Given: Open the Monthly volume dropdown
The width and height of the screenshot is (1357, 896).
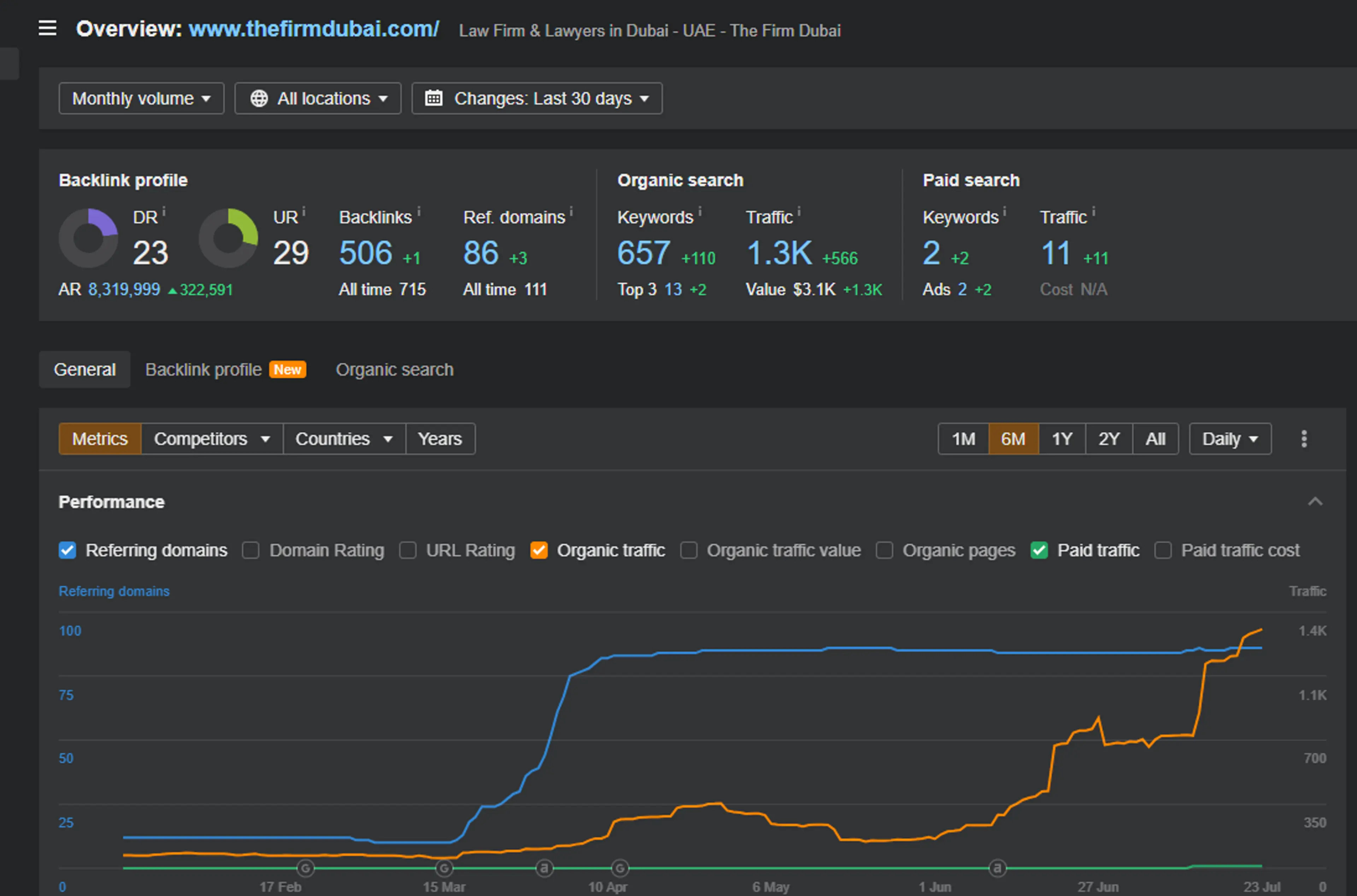Looking at the screenshot, I should [141, 98].
